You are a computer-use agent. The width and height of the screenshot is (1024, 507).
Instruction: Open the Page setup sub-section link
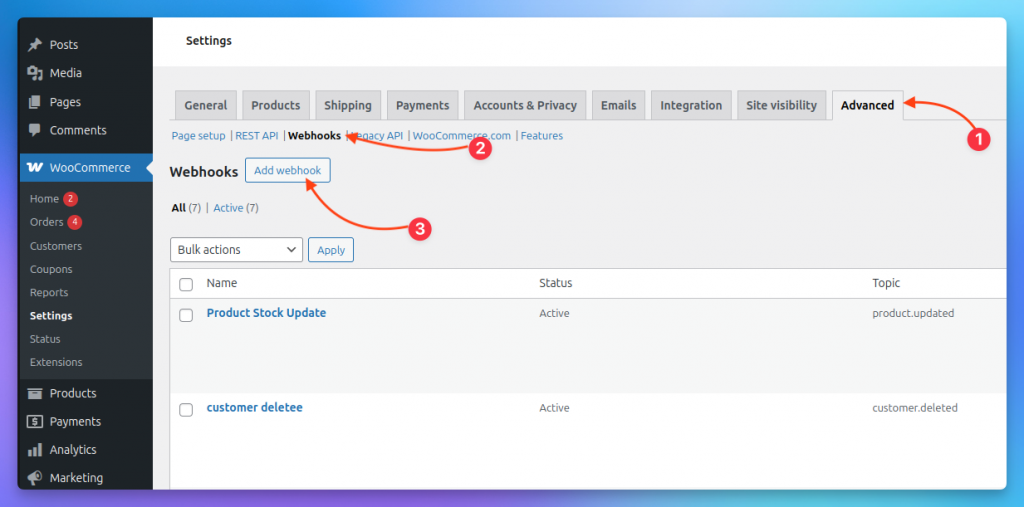tap(199, 136)
